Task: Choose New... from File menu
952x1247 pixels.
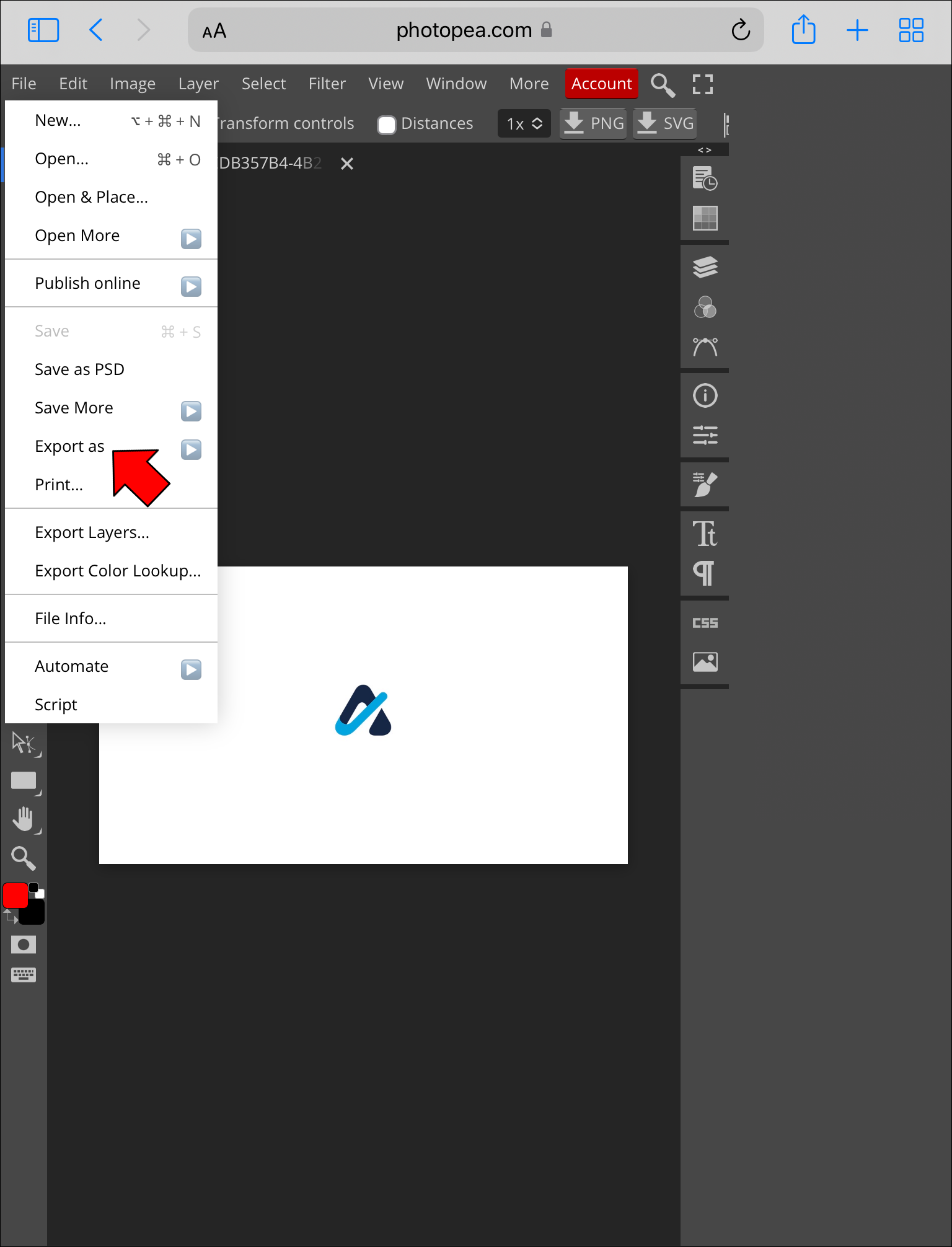Action: [111, 120]
